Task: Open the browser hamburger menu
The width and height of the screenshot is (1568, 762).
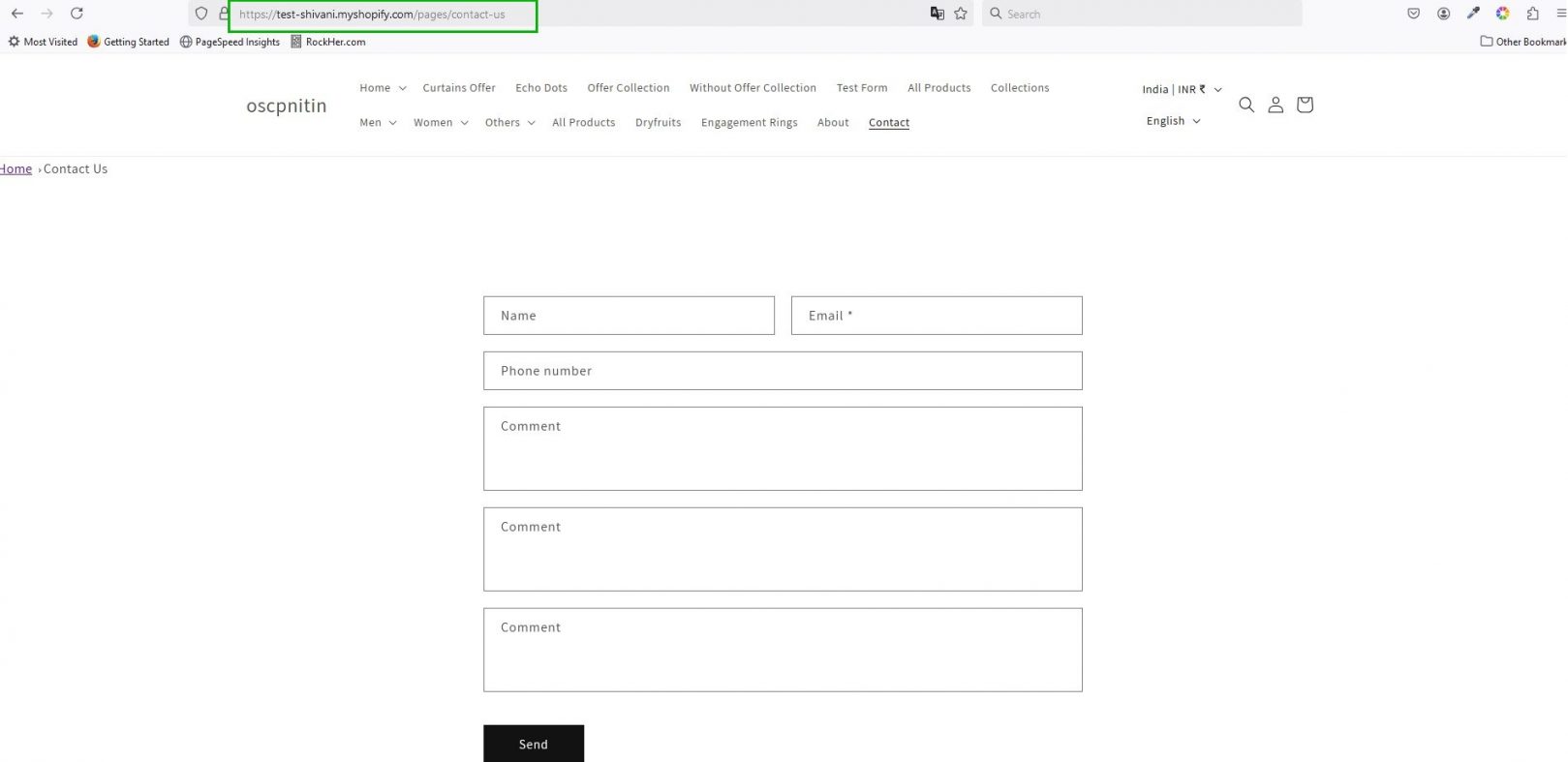Action: point(1560,14)
